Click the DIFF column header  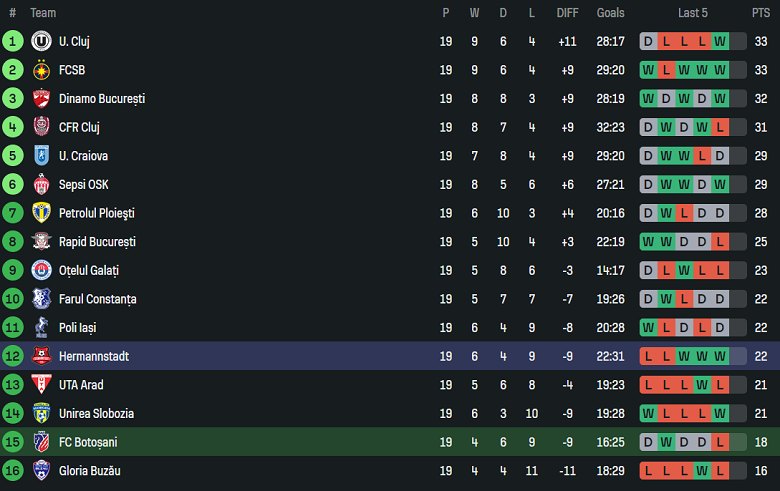[x=567, y=13]
